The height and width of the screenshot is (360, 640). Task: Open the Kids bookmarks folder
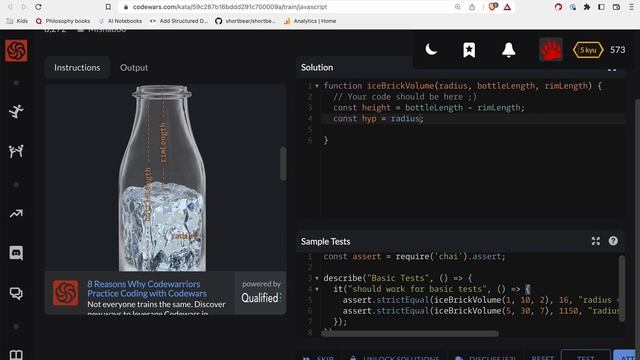(x=17, y=21)
